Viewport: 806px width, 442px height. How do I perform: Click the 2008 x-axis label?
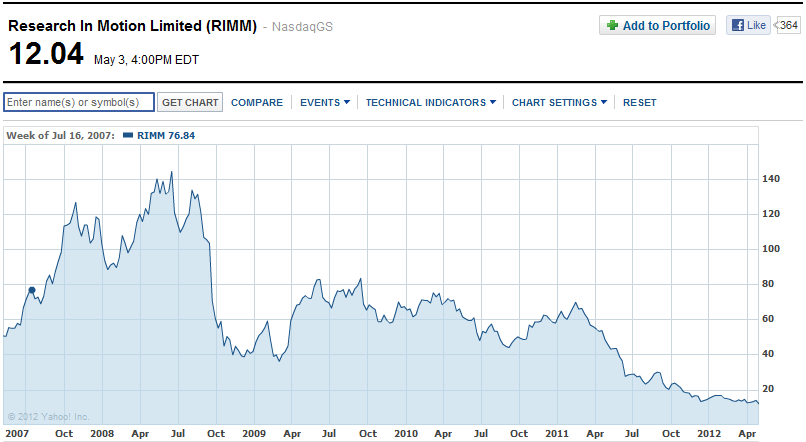102,433
